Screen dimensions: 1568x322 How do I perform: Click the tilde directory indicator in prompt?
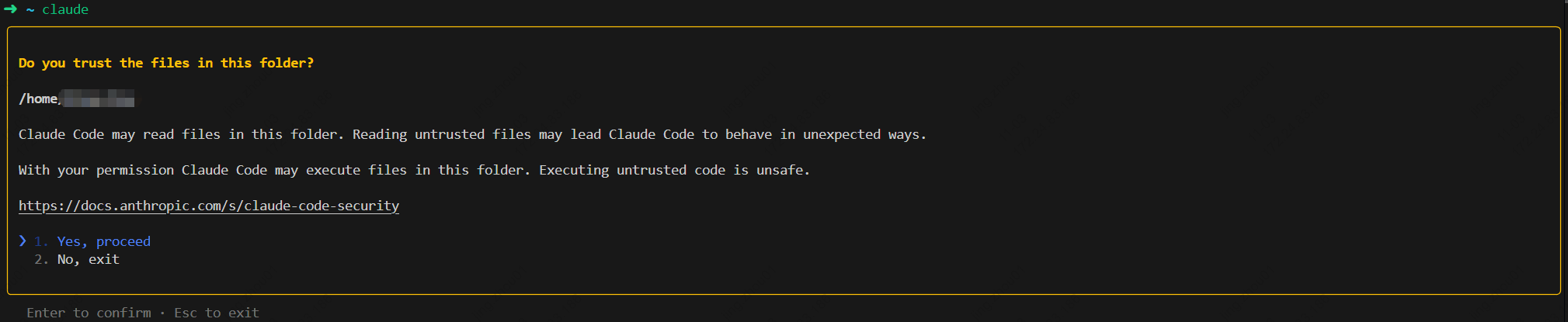(x=30, y=9)
